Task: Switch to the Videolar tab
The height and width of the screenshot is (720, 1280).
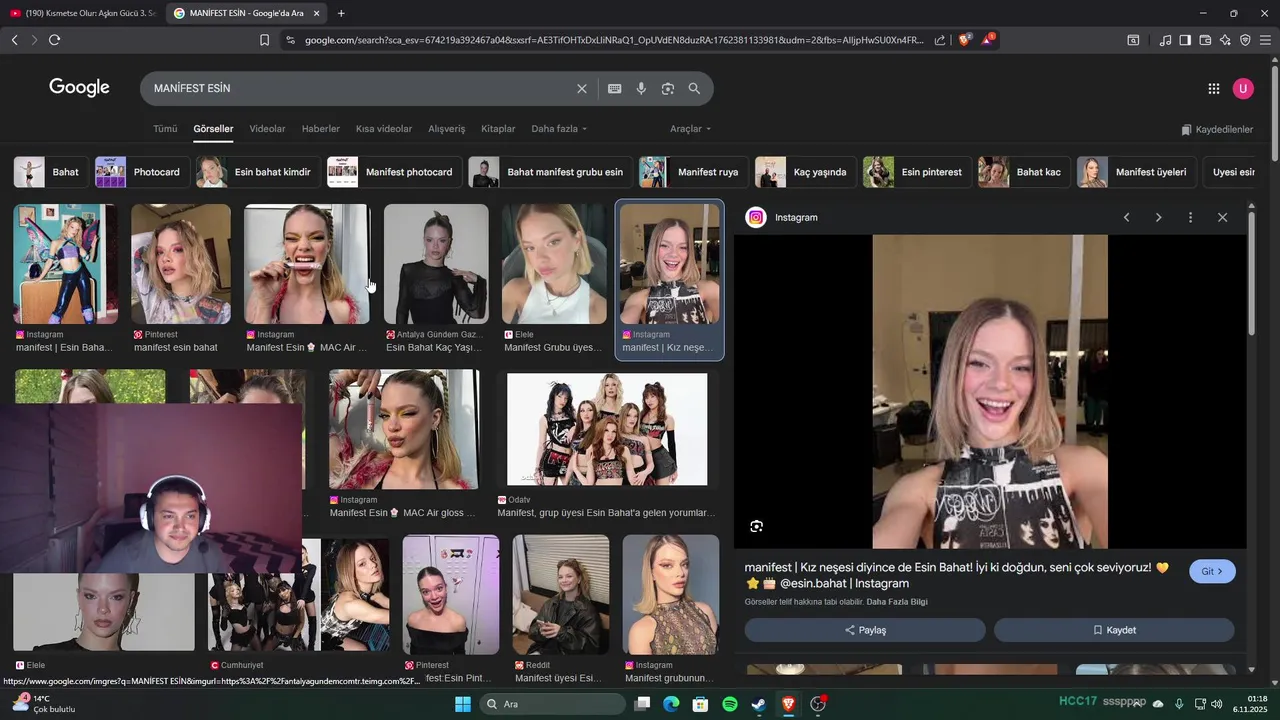Action: click(267, 129)
